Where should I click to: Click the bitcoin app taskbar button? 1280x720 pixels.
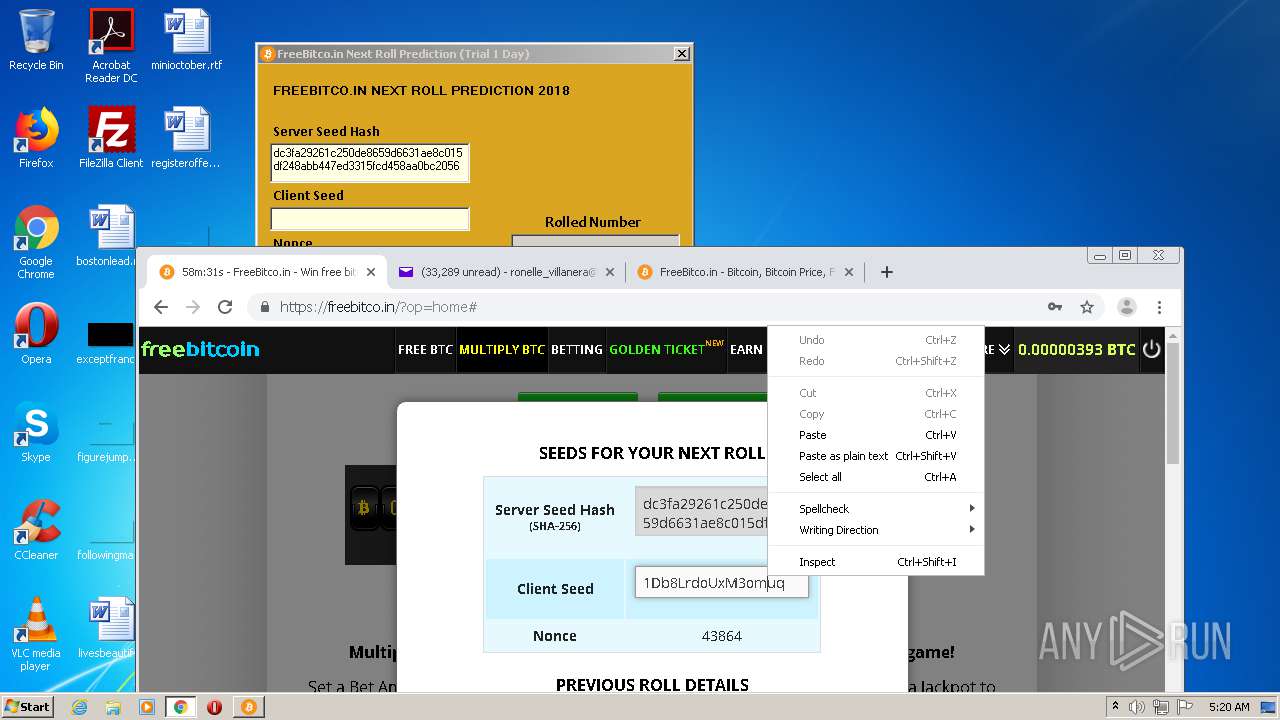pos(248,707)
